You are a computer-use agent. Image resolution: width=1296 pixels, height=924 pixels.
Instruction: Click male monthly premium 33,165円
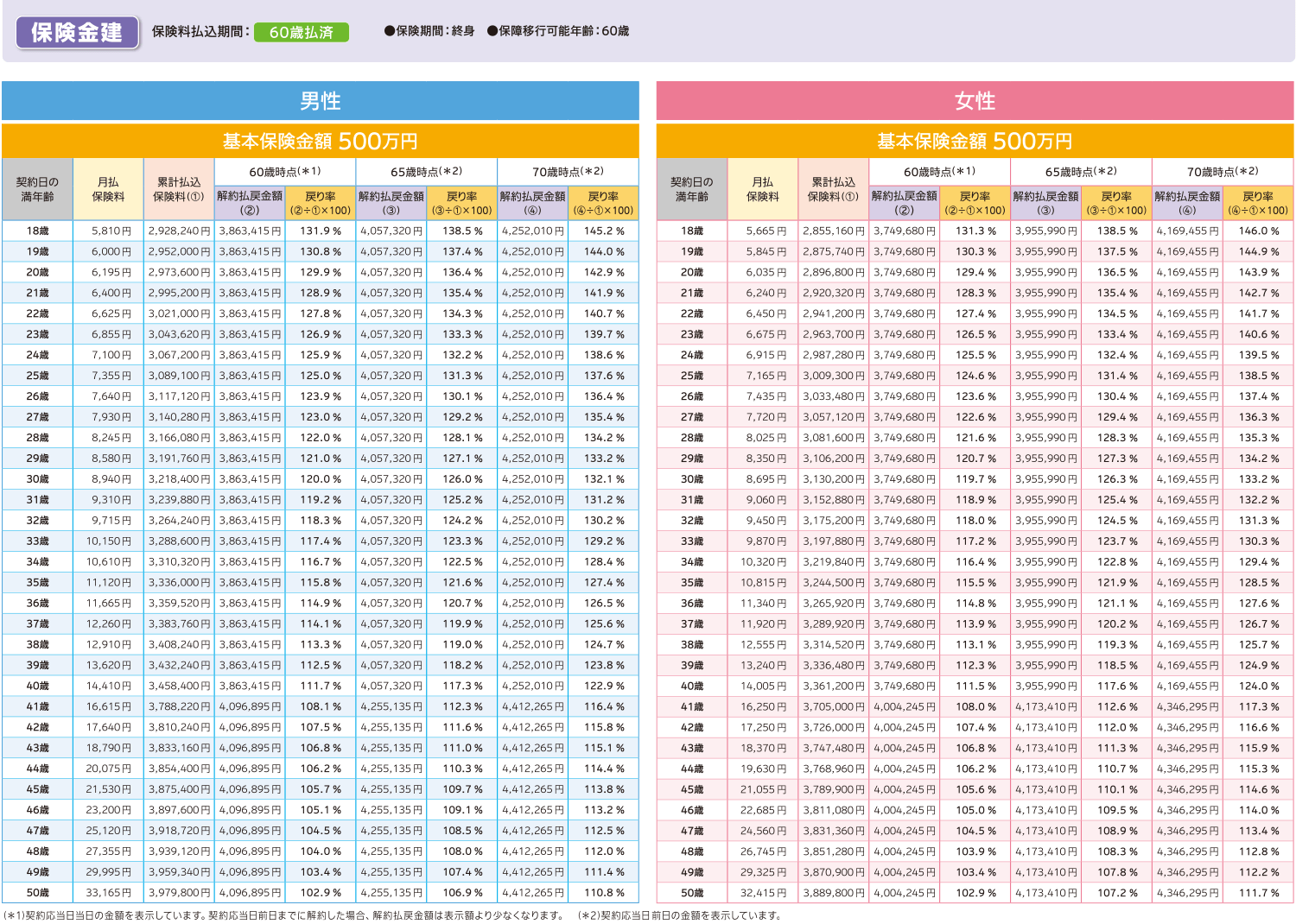(x=109, y=894)
